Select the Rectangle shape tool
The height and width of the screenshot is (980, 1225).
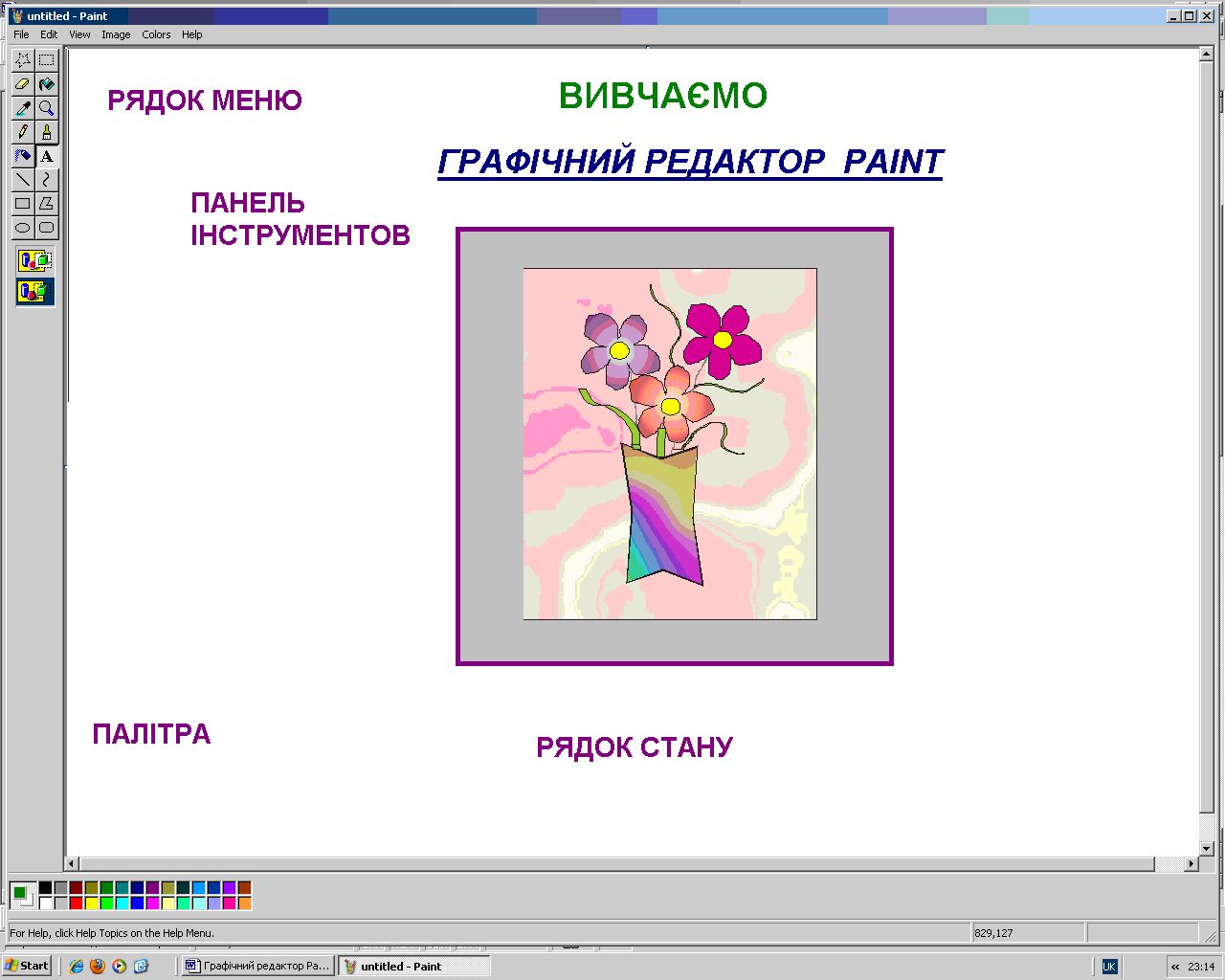[x=23, y=204]
